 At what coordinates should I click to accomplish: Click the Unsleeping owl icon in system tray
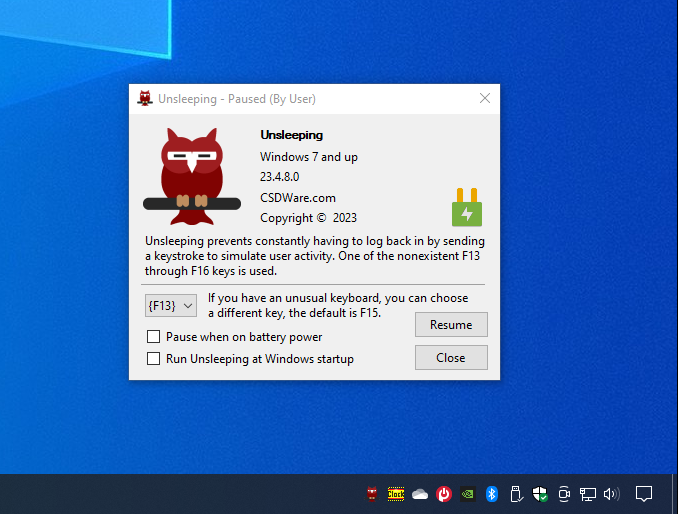coord(372,494)
